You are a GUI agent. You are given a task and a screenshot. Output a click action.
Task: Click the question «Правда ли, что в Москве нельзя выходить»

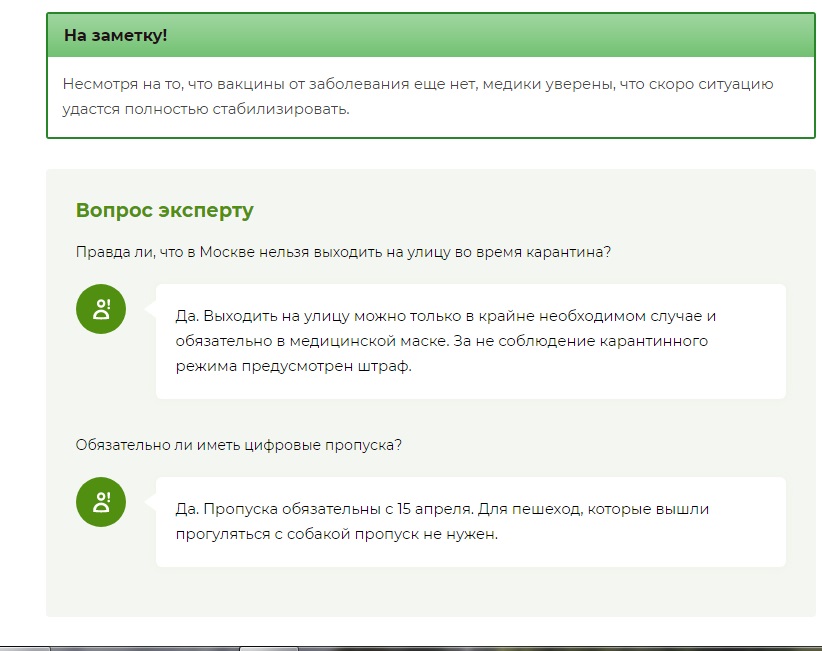point(343,252)
